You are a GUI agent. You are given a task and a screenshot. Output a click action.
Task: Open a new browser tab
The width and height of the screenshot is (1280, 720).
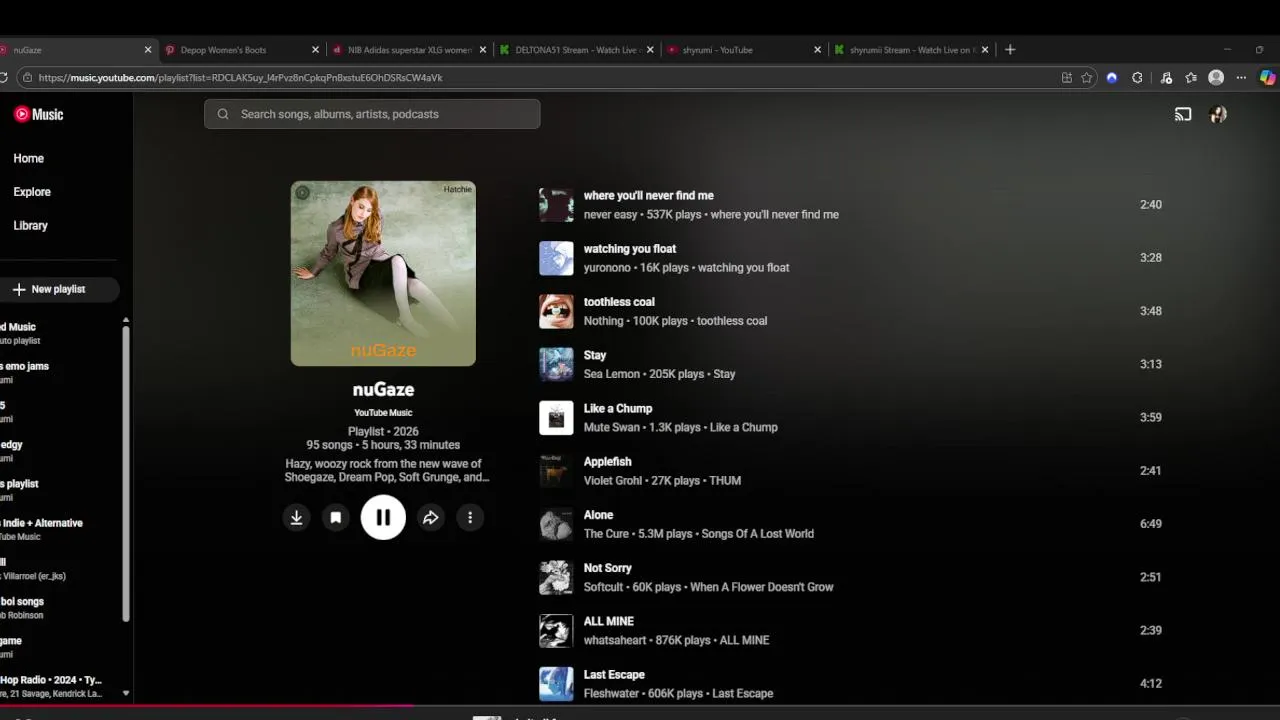[x=1010, y=50]
